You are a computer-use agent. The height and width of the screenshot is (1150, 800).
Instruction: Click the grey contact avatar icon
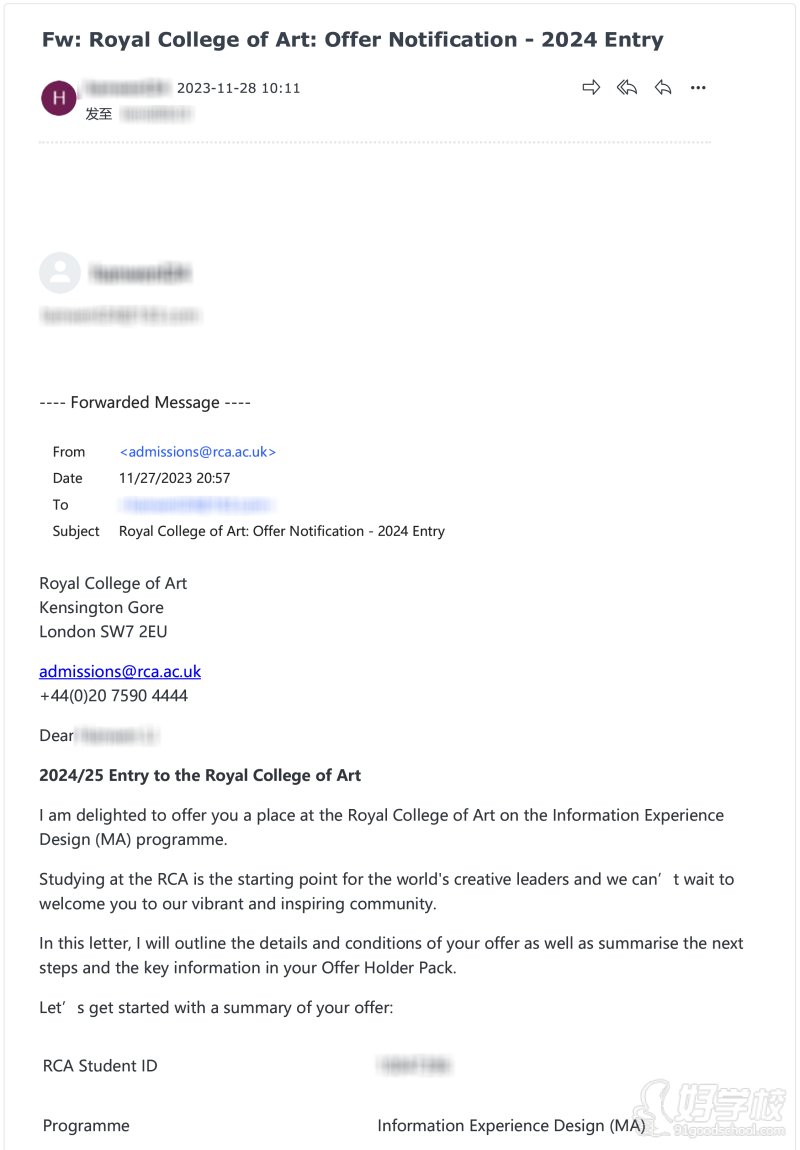point(59,272)
